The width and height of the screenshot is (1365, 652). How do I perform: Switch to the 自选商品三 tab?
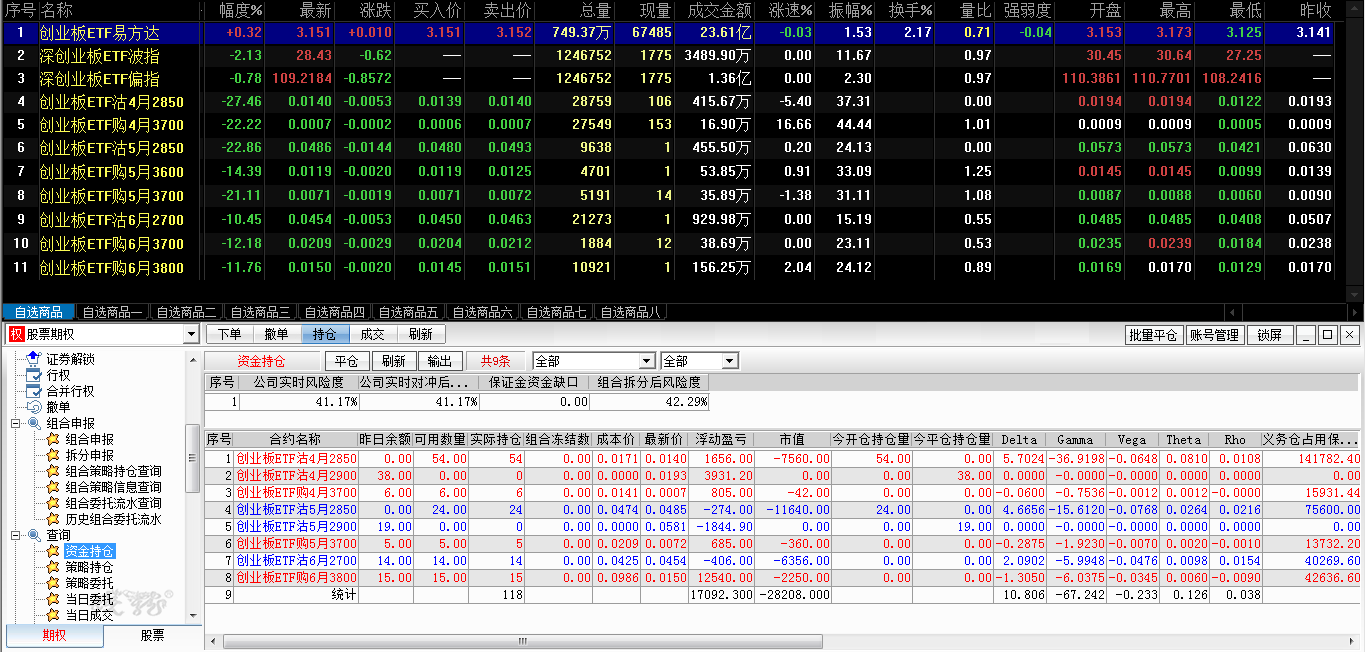(x=258, y=312)
